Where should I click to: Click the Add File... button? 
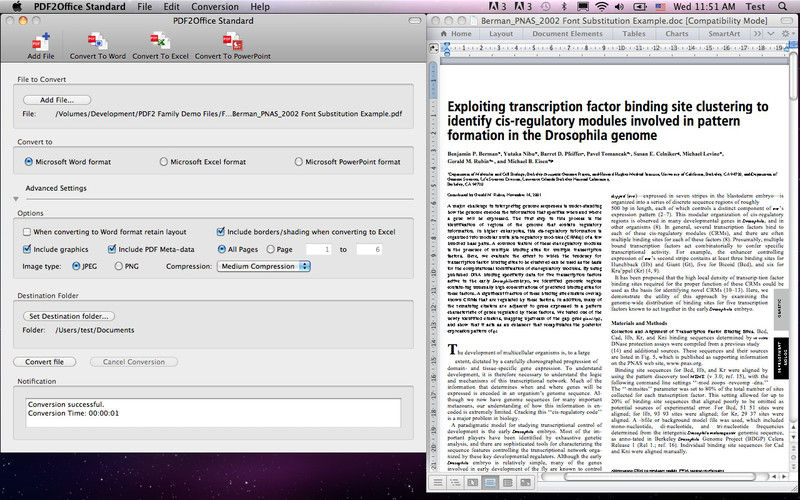click(57, 100)
